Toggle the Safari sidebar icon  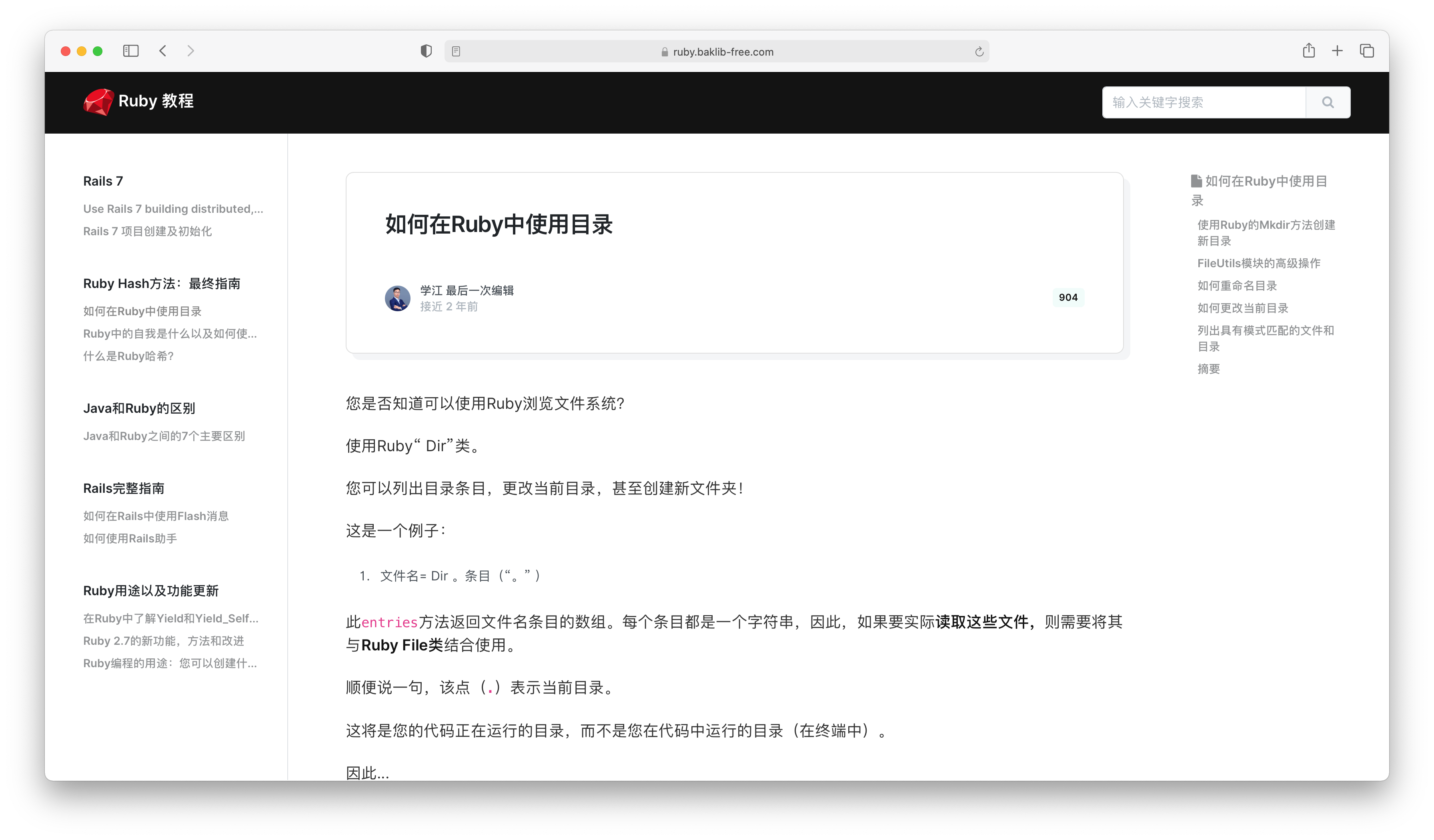131,51
